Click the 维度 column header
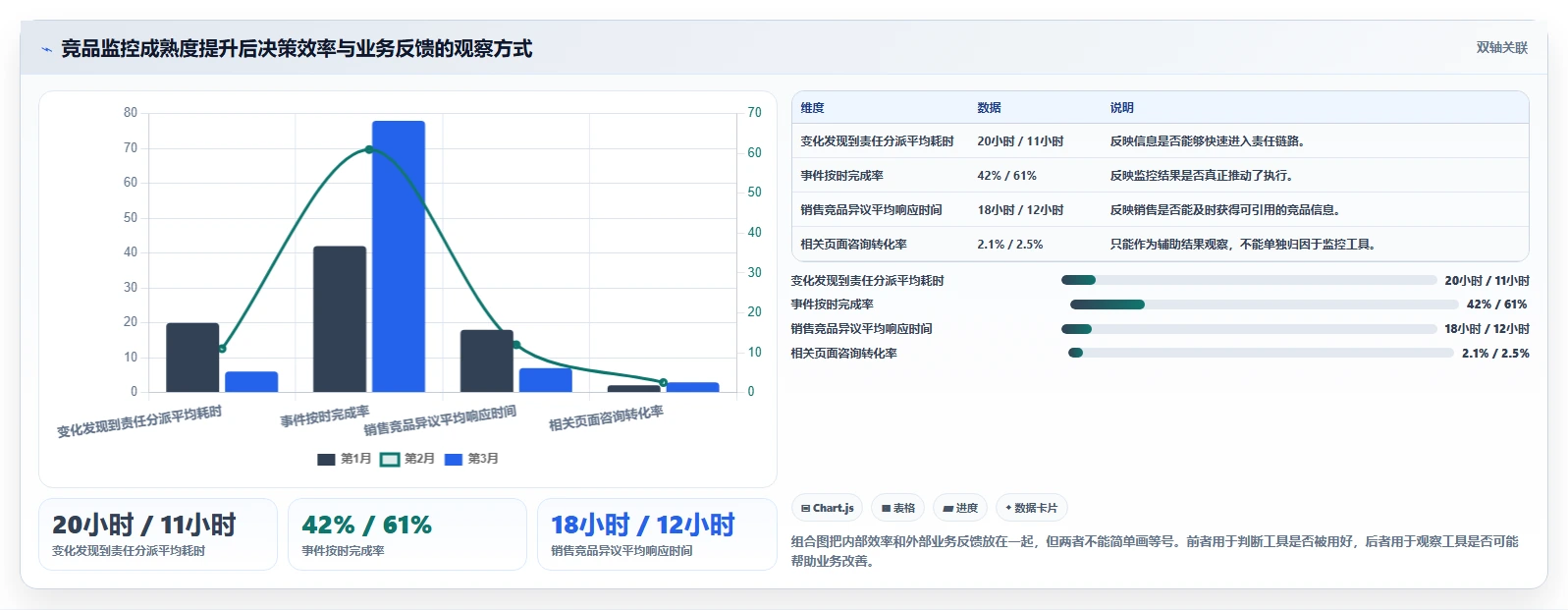The image size is (1568, 610). (812, 108)
